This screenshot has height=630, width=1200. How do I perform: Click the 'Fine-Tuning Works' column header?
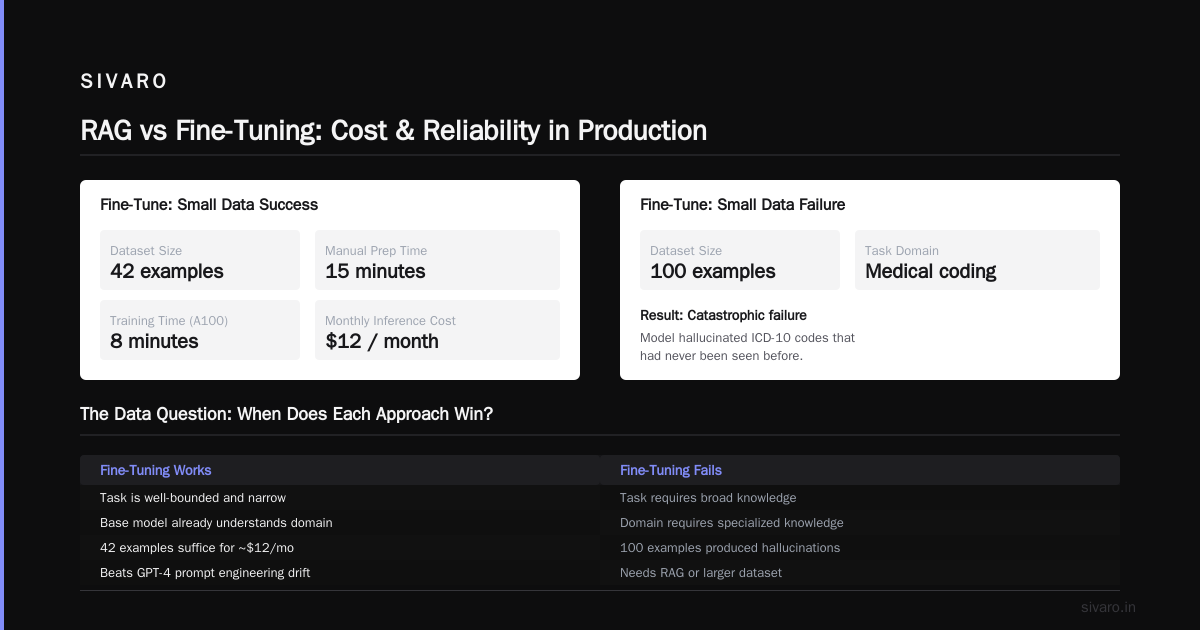(x=156, y=470)
